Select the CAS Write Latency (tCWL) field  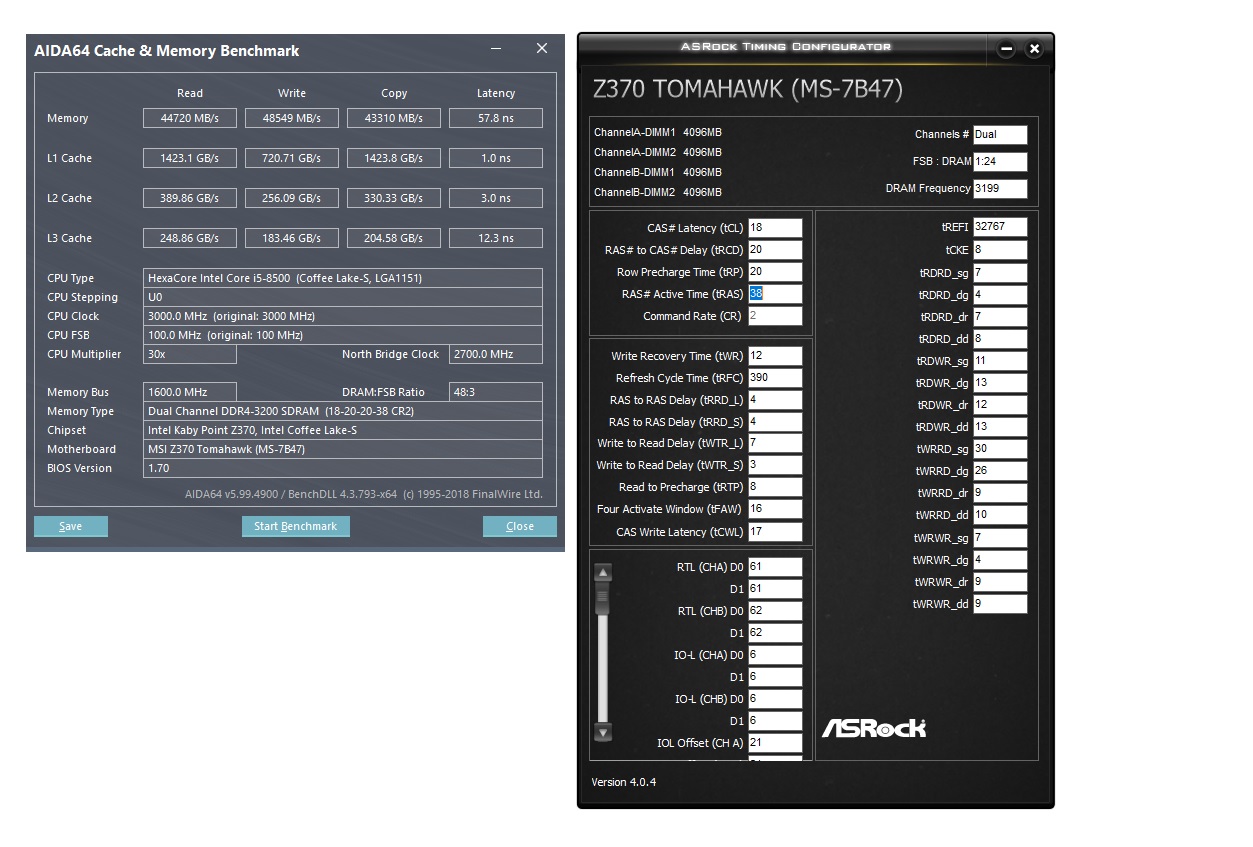click(775, 532)
